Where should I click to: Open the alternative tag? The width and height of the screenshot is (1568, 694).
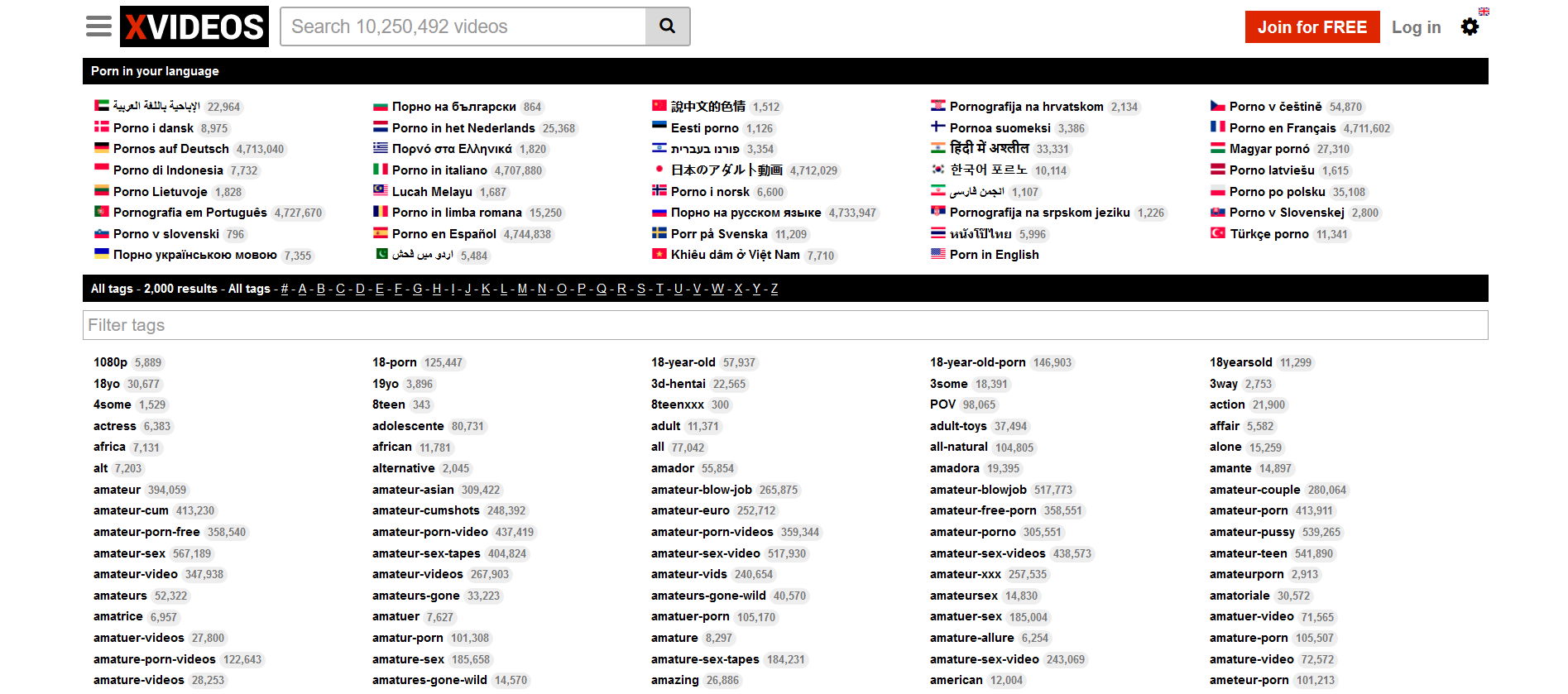(x=404, y=468)
